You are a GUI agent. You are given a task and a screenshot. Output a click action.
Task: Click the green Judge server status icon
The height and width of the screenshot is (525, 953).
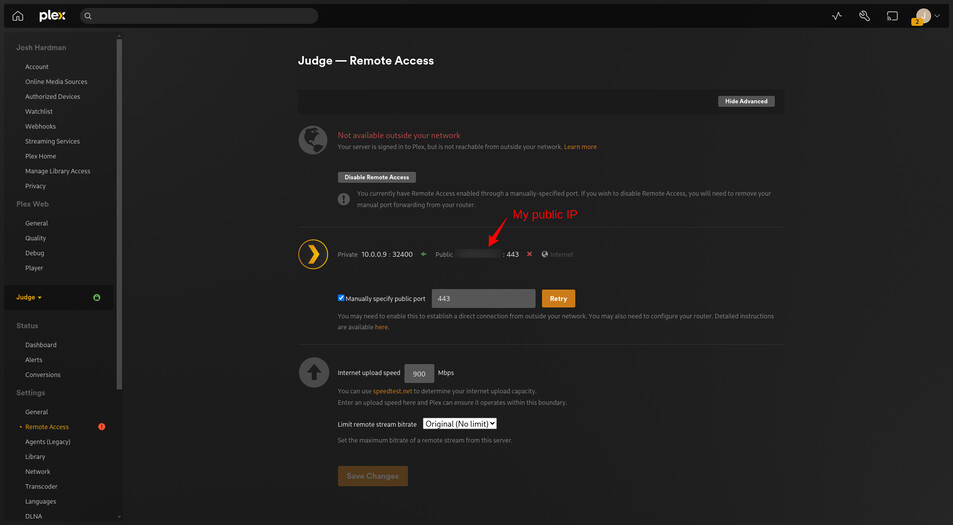point(97,298)
